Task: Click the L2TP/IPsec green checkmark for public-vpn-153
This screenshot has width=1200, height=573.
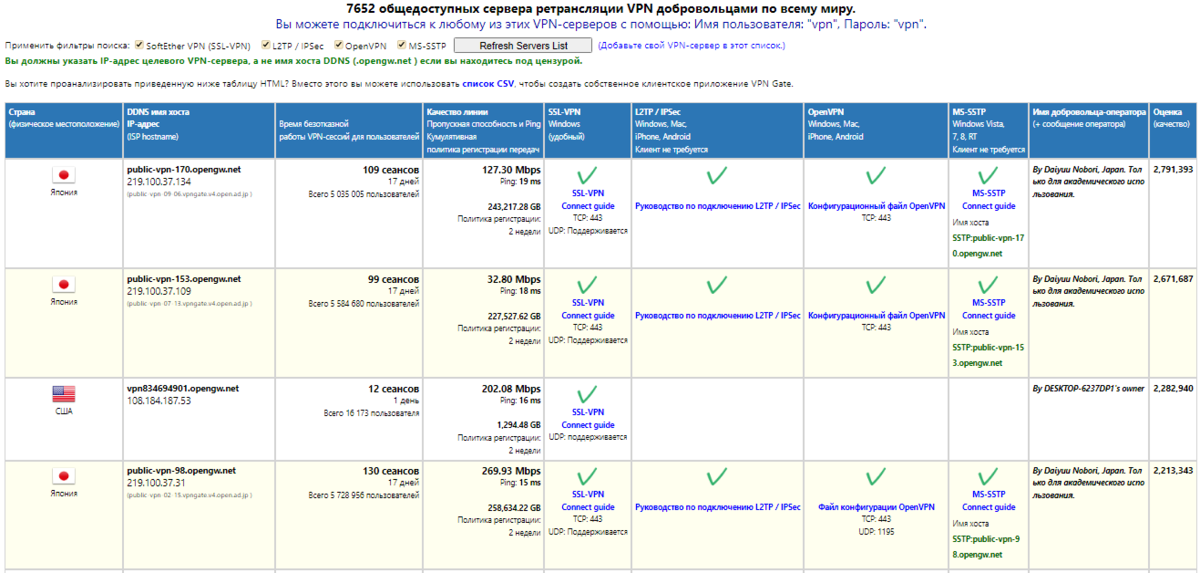Action: pyautogui.click(x=716, y=285)
